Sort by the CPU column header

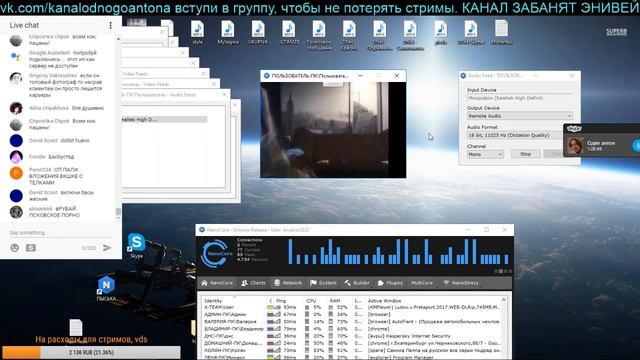(x=311, y=301)
